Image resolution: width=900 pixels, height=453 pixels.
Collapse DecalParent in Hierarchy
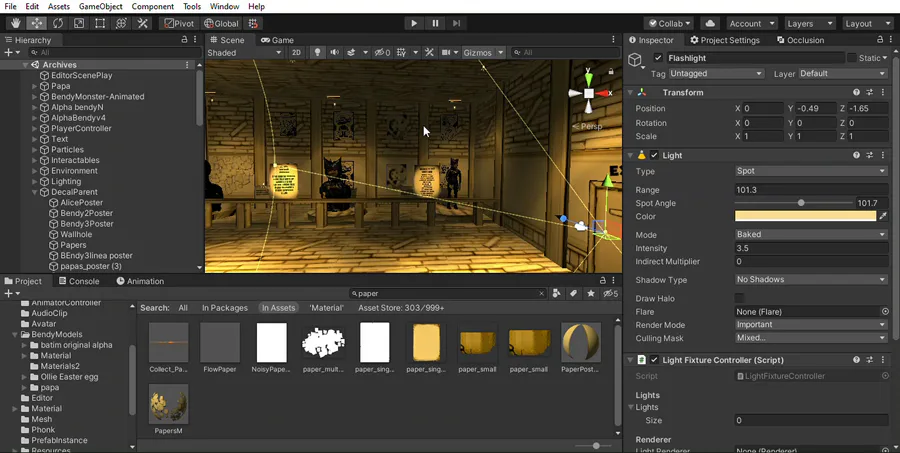click(x=34, y=192)
